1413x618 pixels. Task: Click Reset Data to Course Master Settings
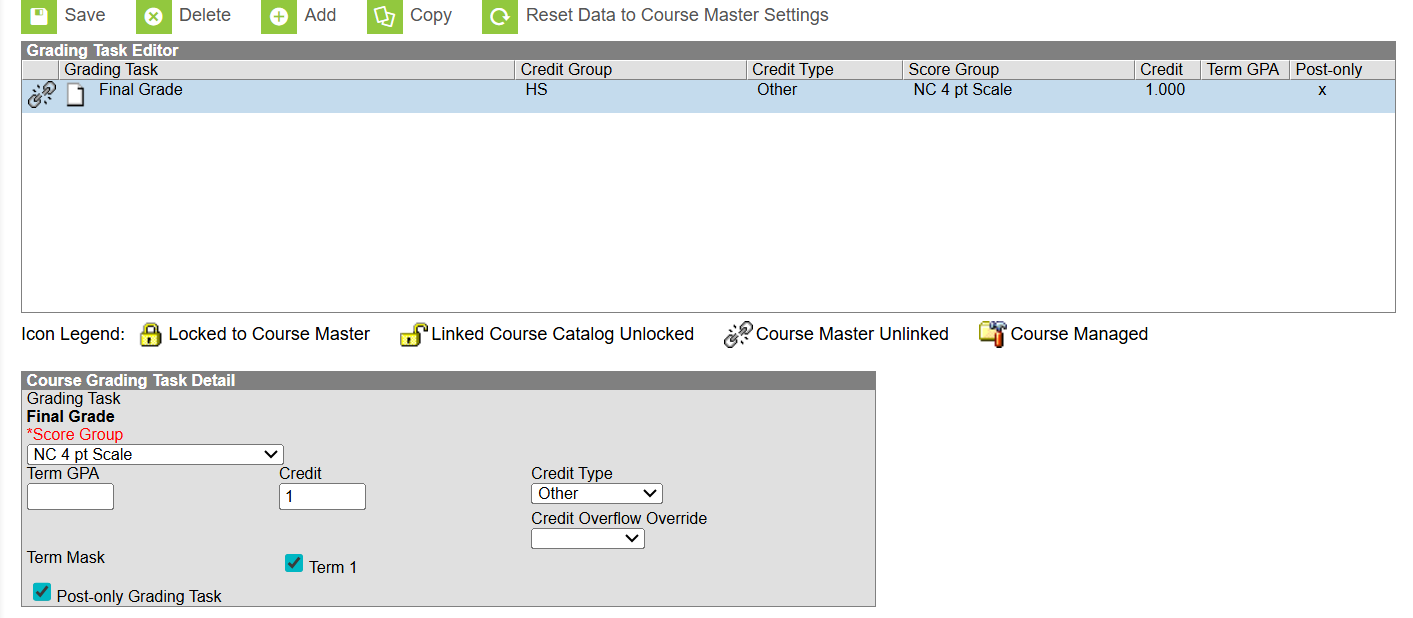(677, 15)
